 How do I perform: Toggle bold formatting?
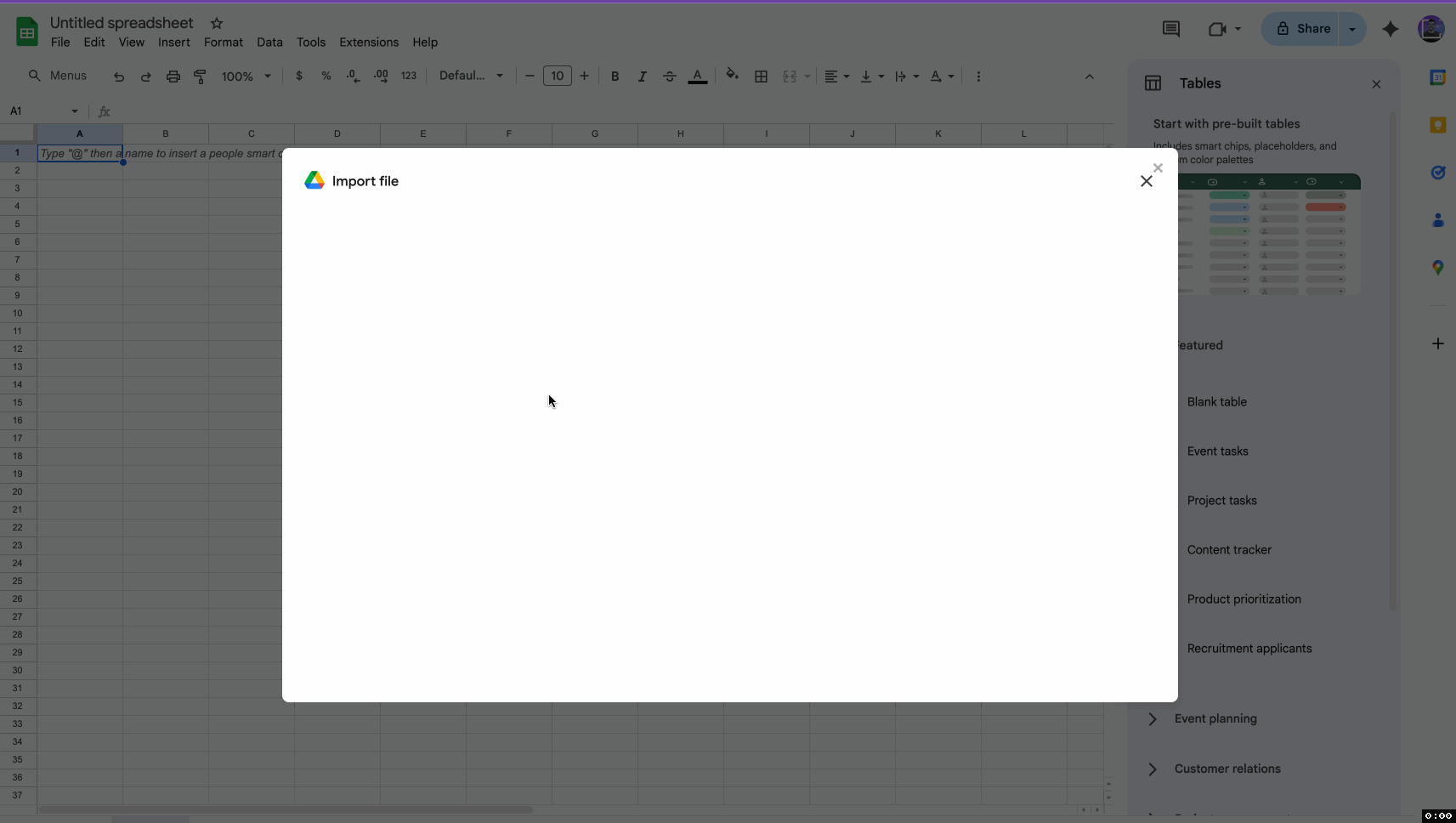[x=614, y=76]
